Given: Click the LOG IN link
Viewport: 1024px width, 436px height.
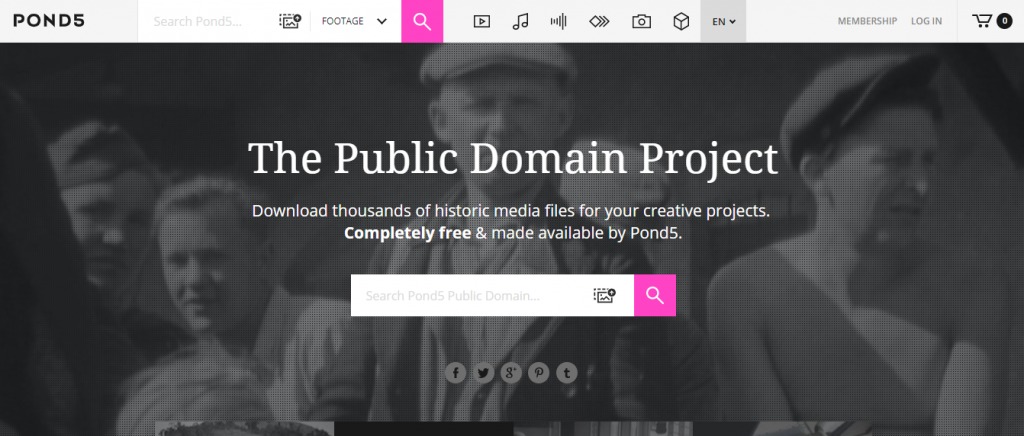Looking at the screenshot, I should point(926,21).
